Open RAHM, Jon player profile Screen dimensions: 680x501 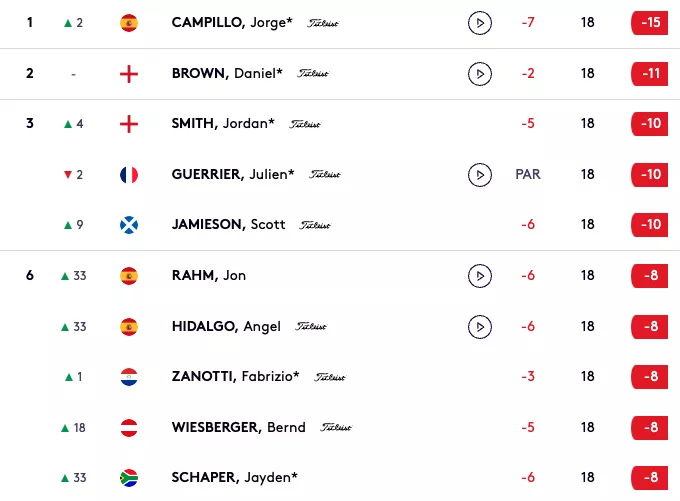(x=209, y=275)
